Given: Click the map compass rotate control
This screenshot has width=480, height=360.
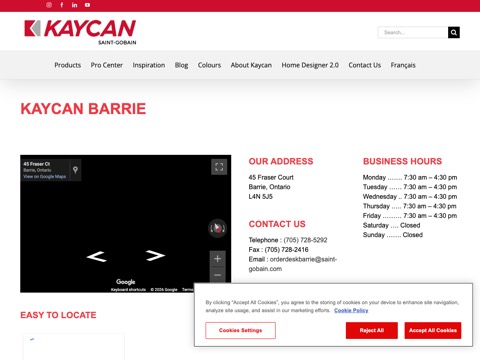Looking at the screenshot, I should pos(217,228).
